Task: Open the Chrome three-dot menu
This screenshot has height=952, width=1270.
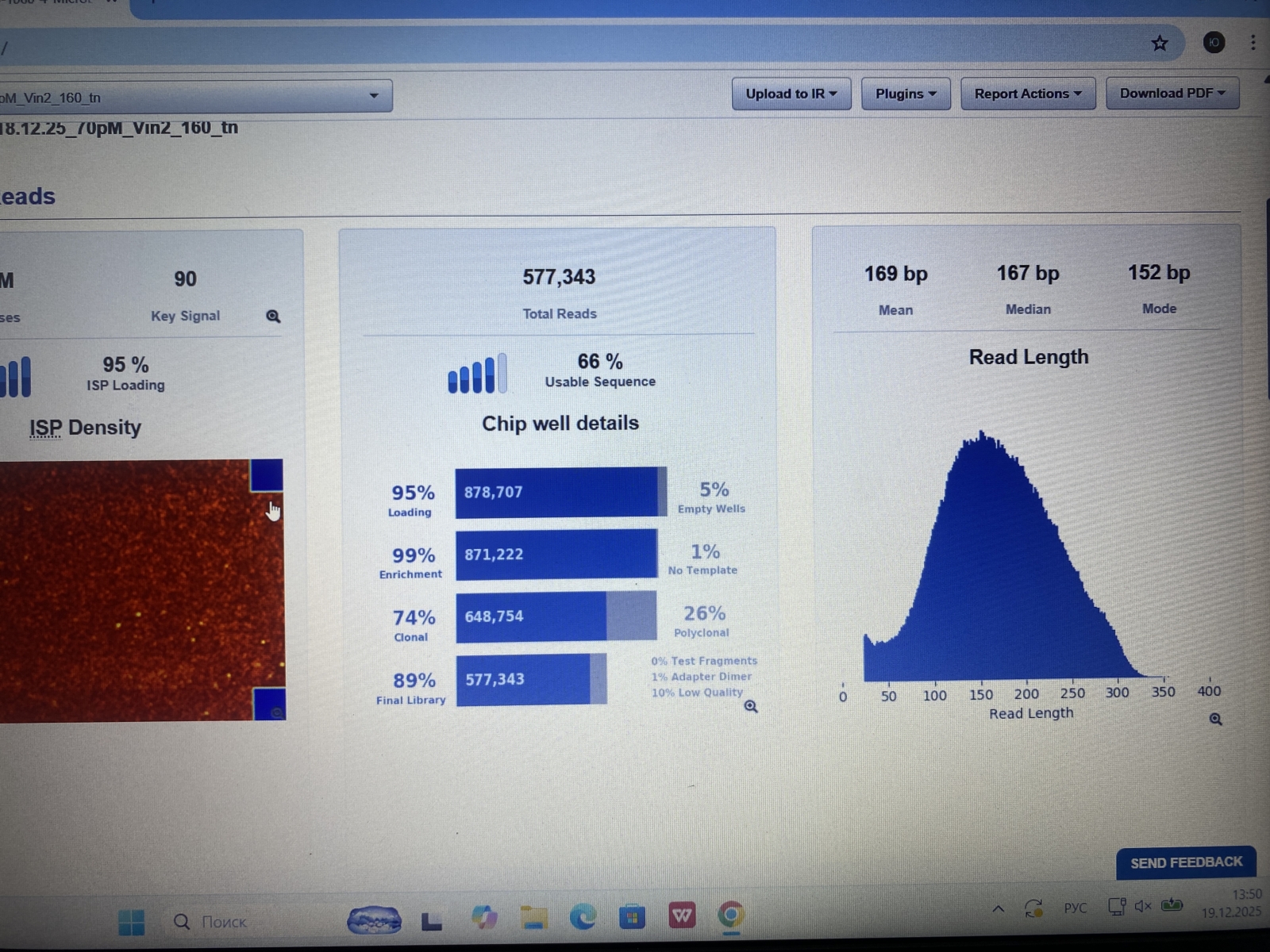Action: click(1253, 43)
